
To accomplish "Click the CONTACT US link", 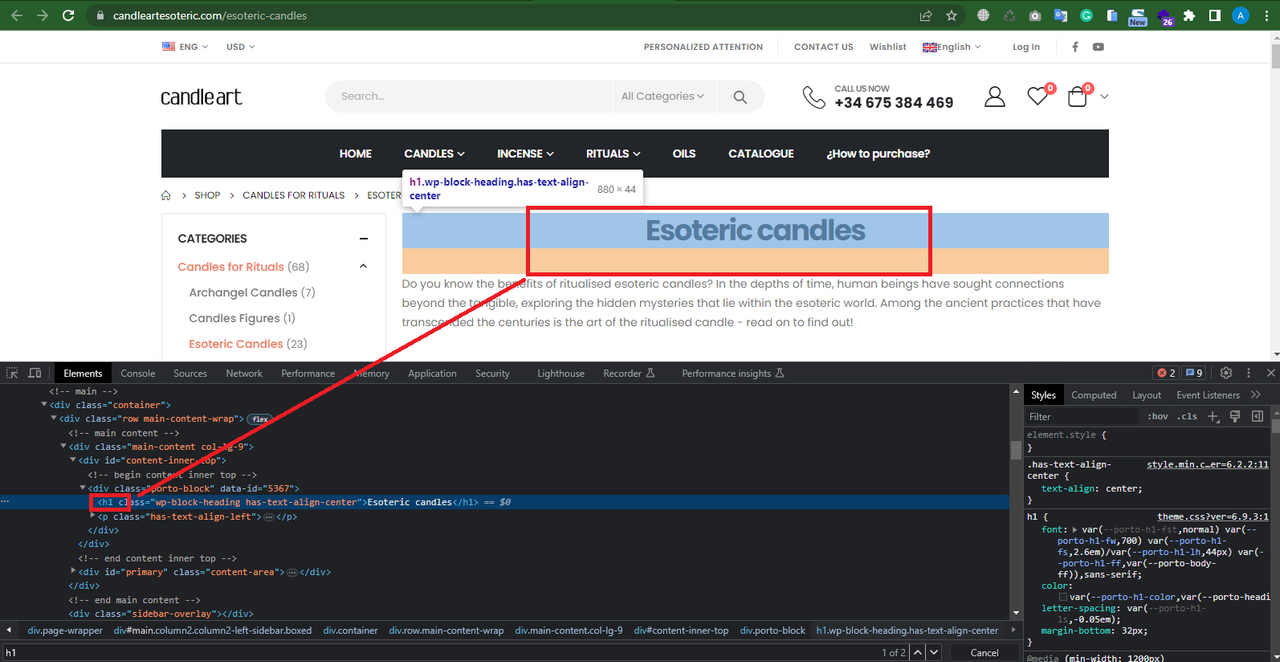I will (x=824, y=47).
